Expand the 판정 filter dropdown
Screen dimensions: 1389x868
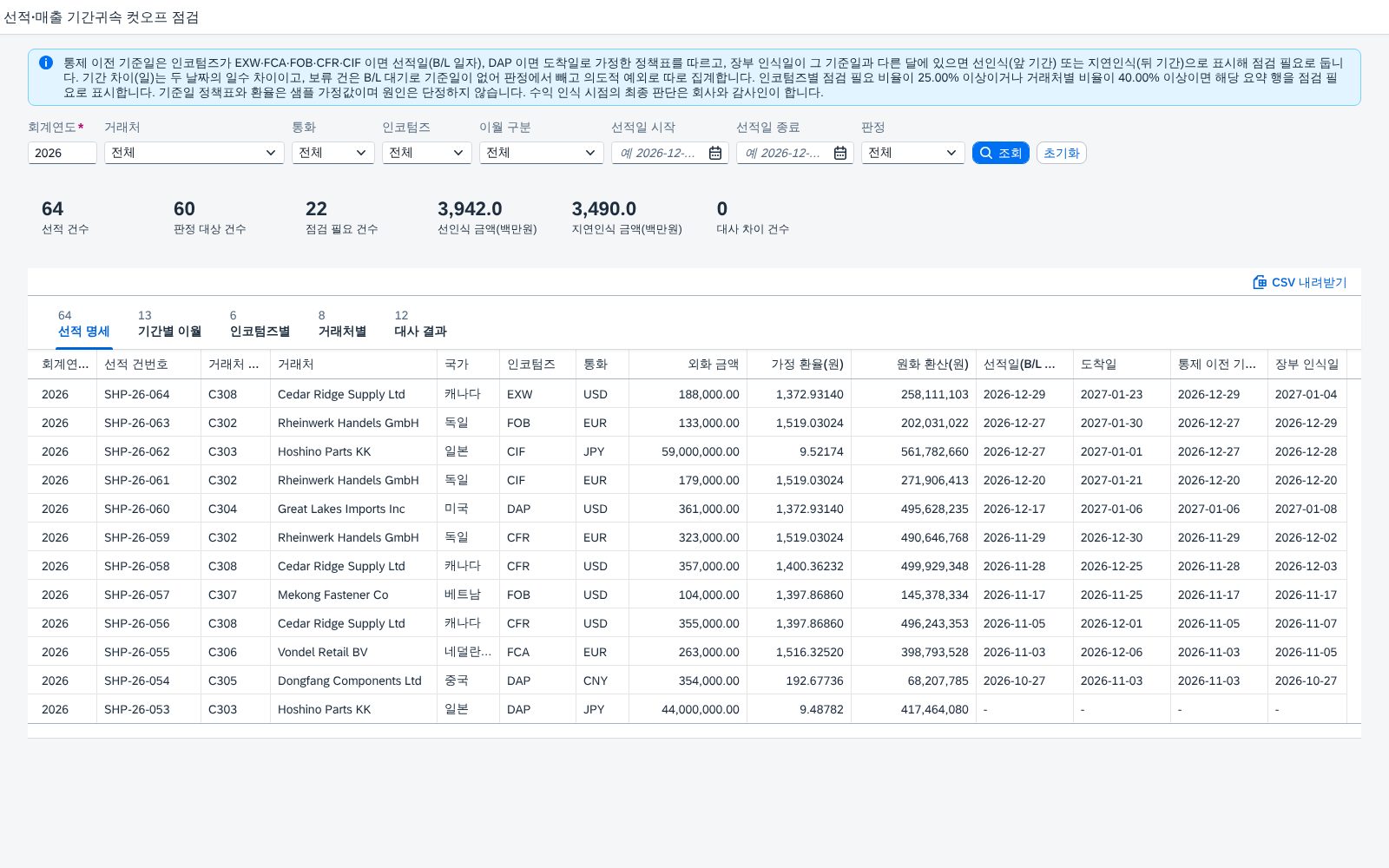pyautogui.click(x=951, y=153)
